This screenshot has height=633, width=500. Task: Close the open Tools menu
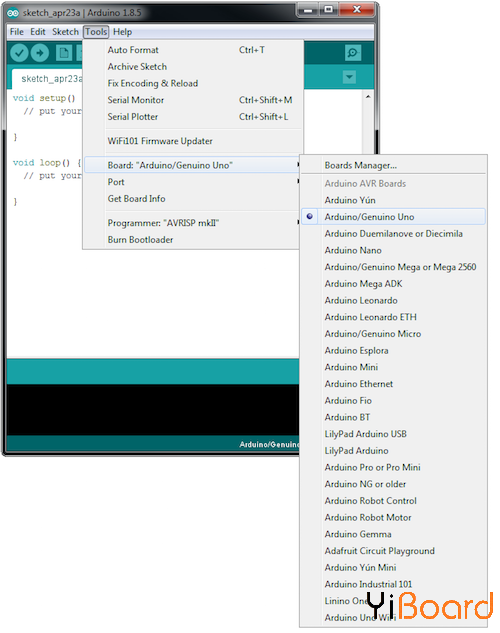[96, 32]
